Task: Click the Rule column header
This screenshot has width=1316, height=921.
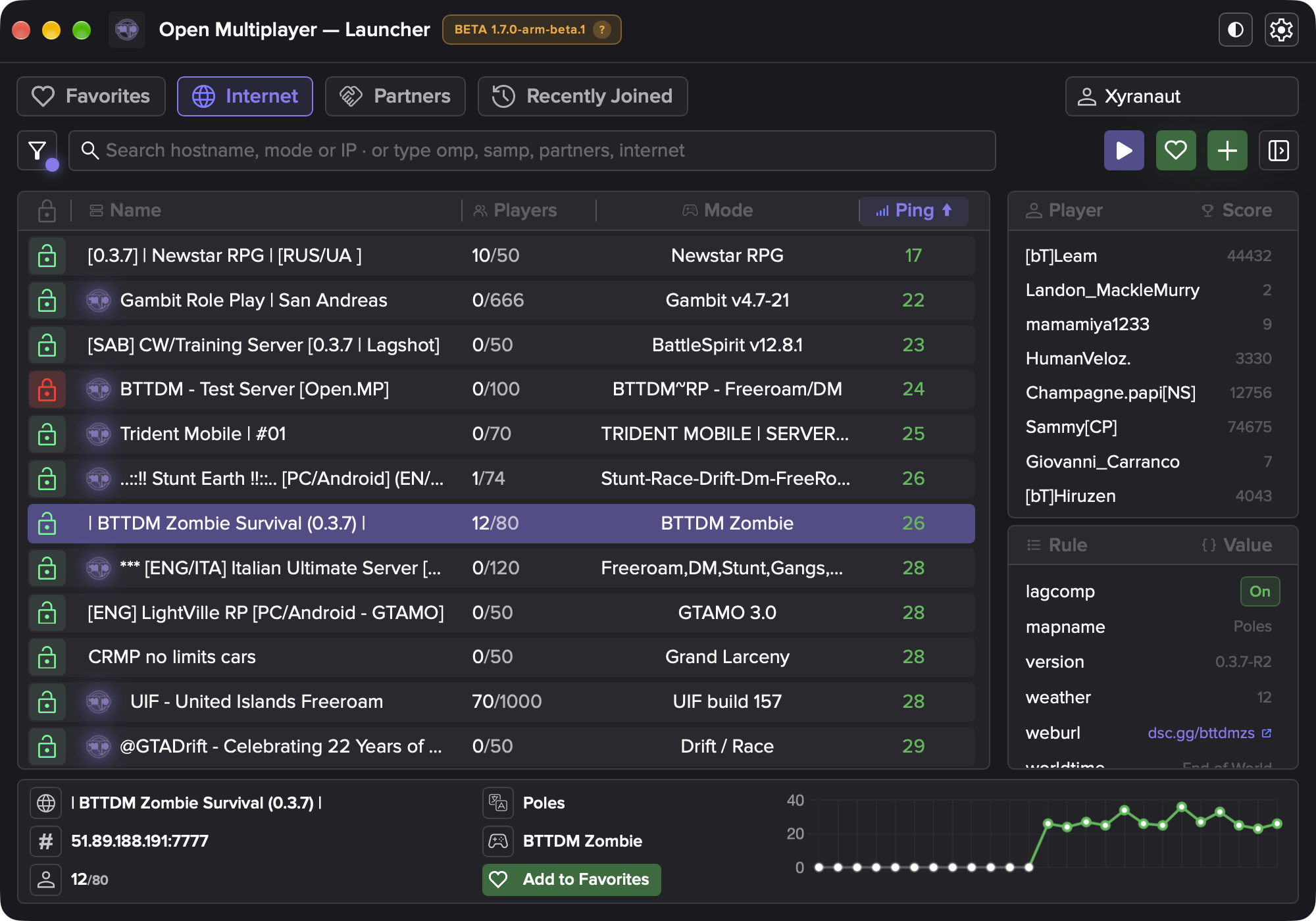Action: (x=1057, y=545)
